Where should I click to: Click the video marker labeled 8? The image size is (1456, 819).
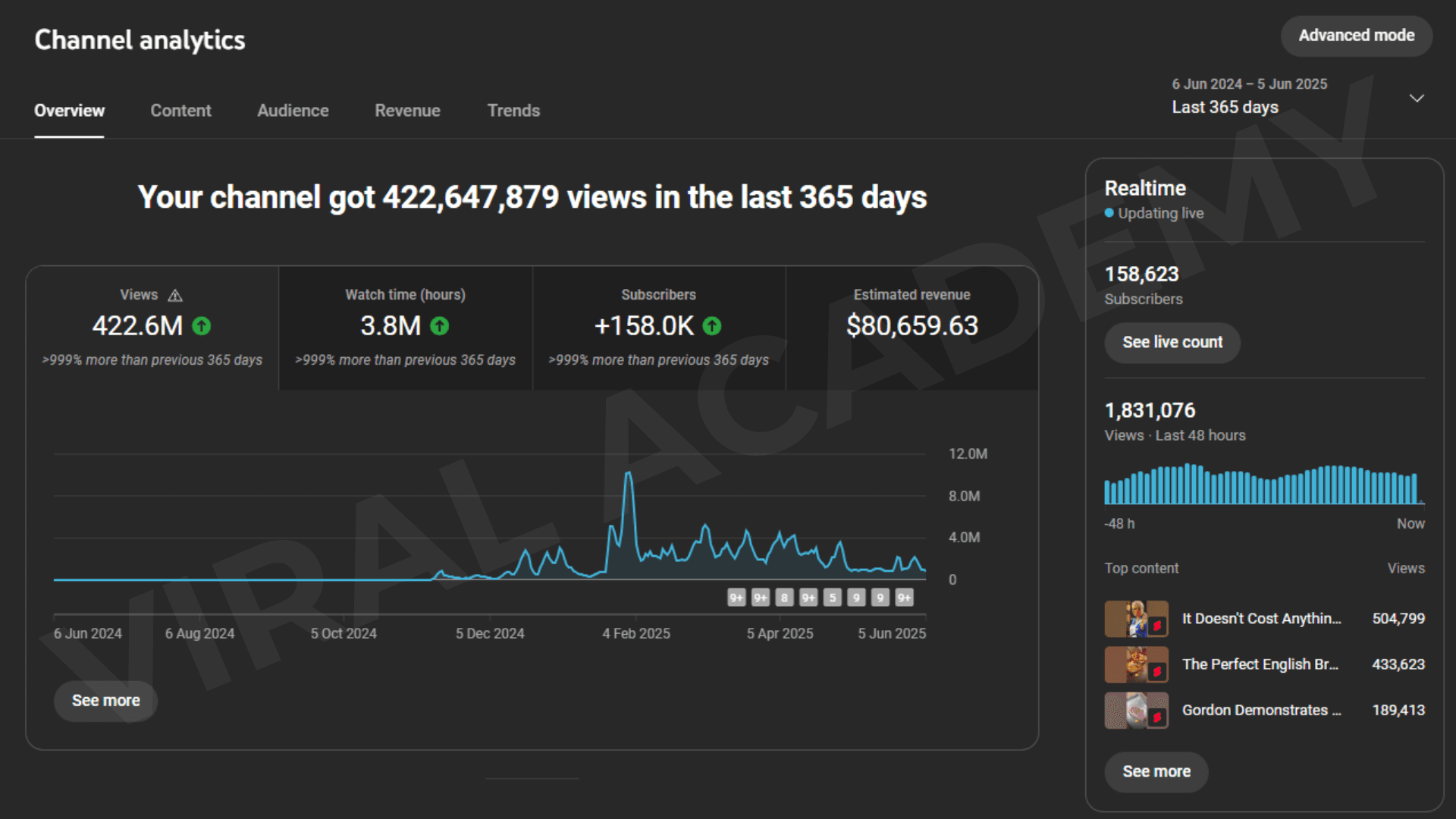pos(784,598)
